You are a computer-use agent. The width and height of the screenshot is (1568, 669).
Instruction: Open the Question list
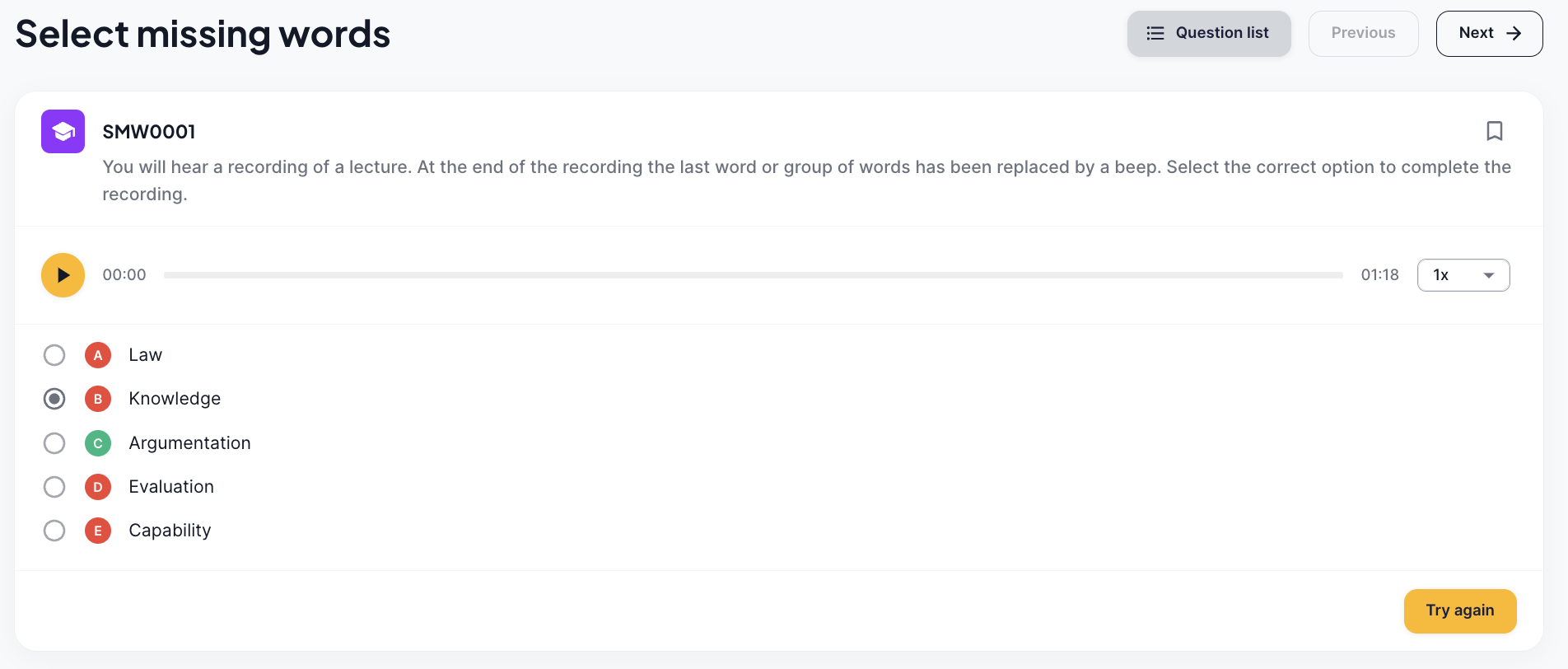[1209, 34]
